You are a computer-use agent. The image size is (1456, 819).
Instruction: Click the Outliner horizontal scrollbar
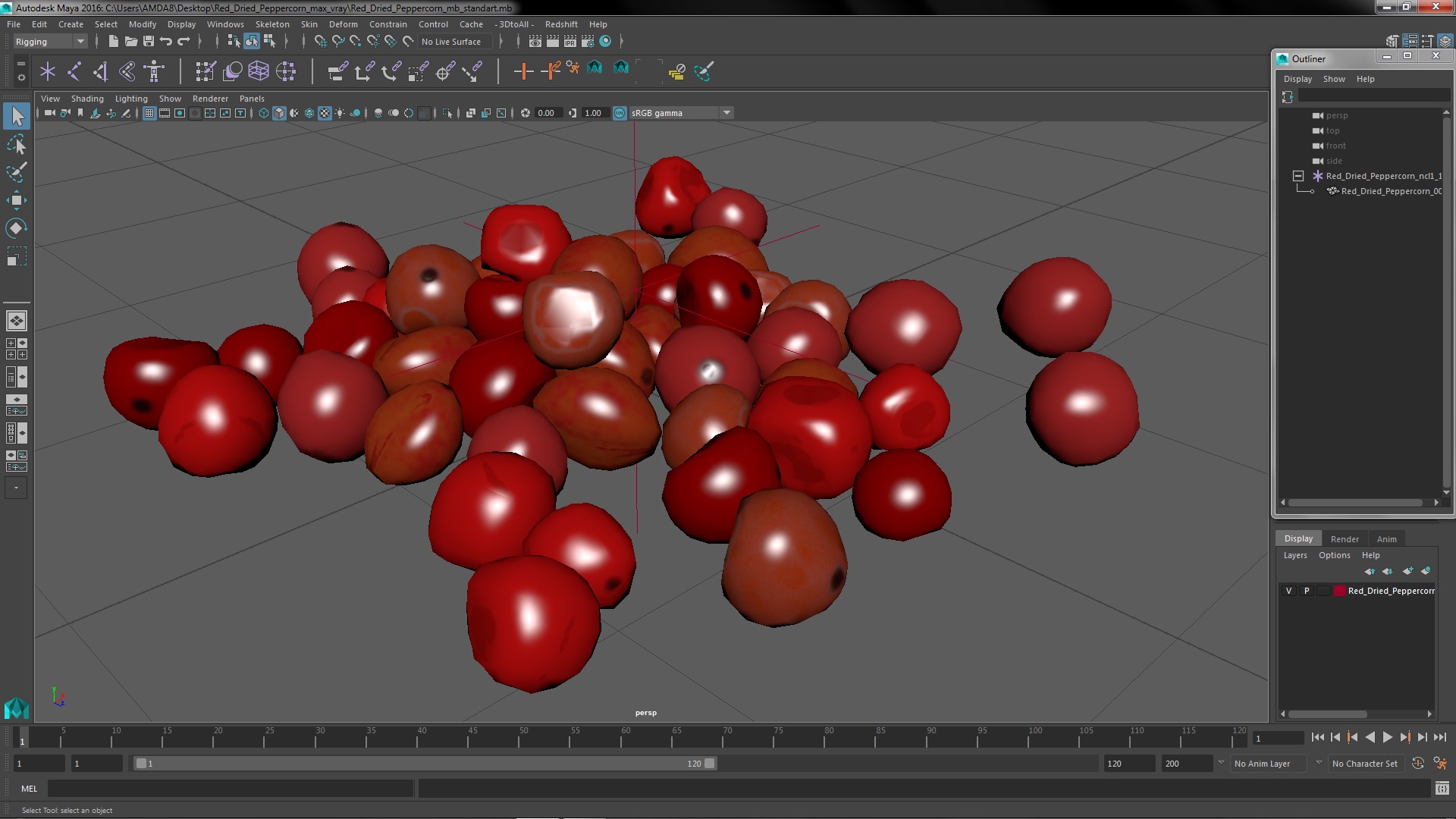(1355, 502)
